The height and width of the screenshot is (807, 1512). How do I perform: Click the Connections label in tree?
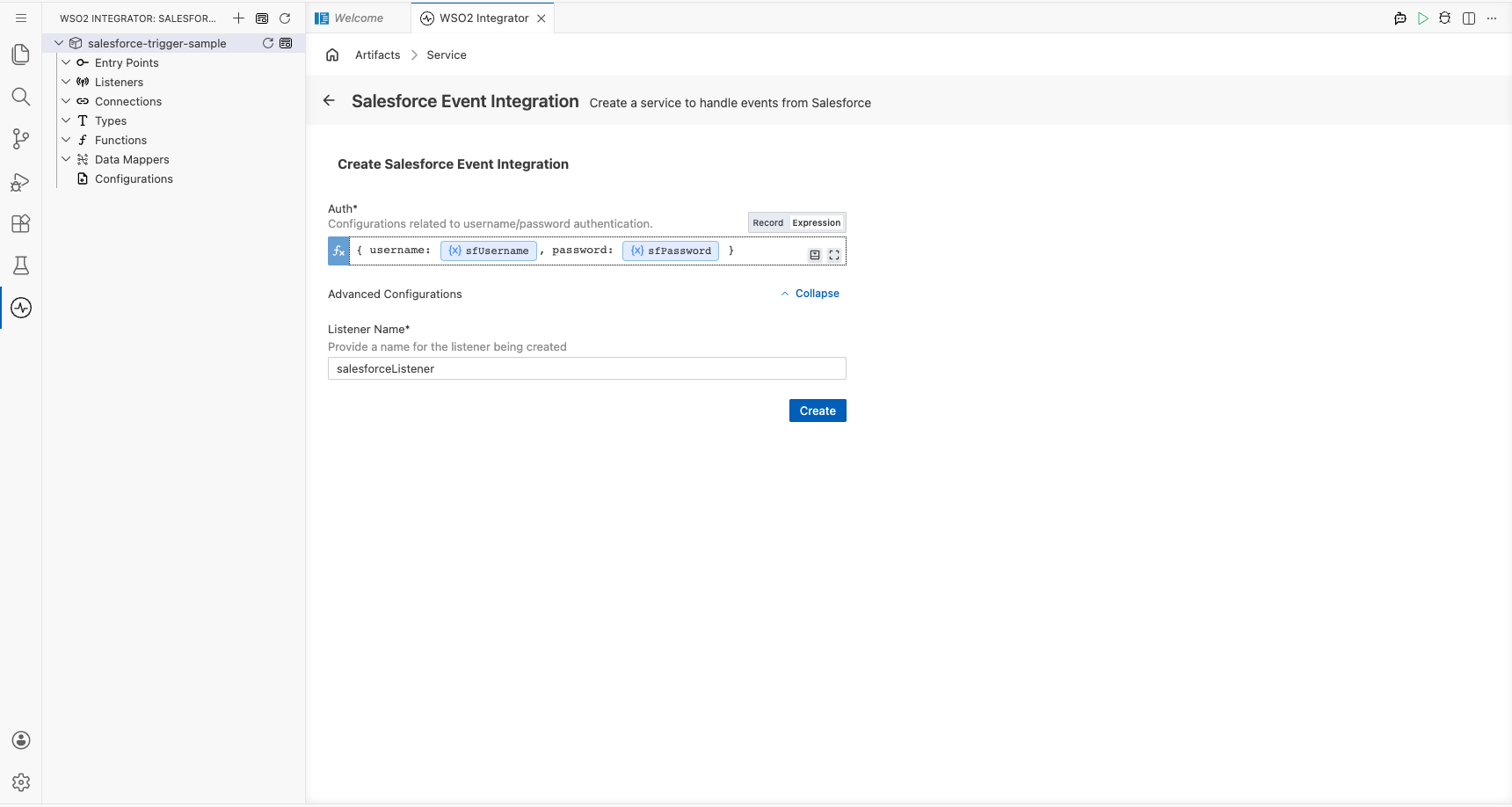click(x=128, y=101)
